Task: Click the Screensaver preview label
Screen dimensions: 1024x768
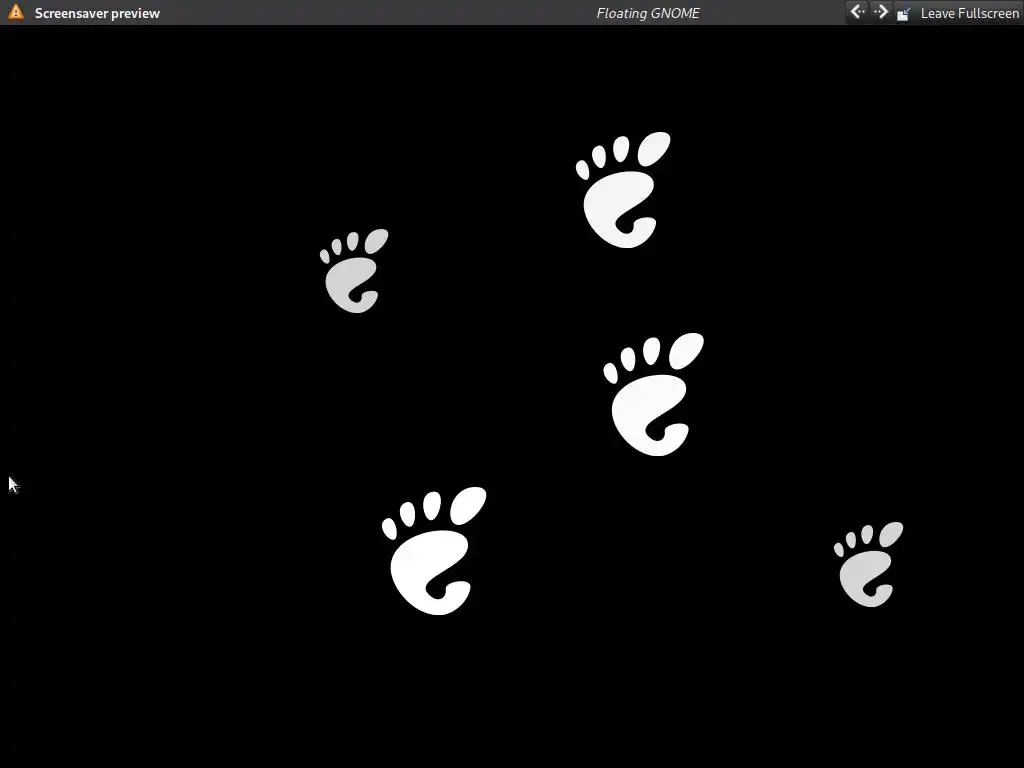Action: pyautogui.click(x=97, y=13)
